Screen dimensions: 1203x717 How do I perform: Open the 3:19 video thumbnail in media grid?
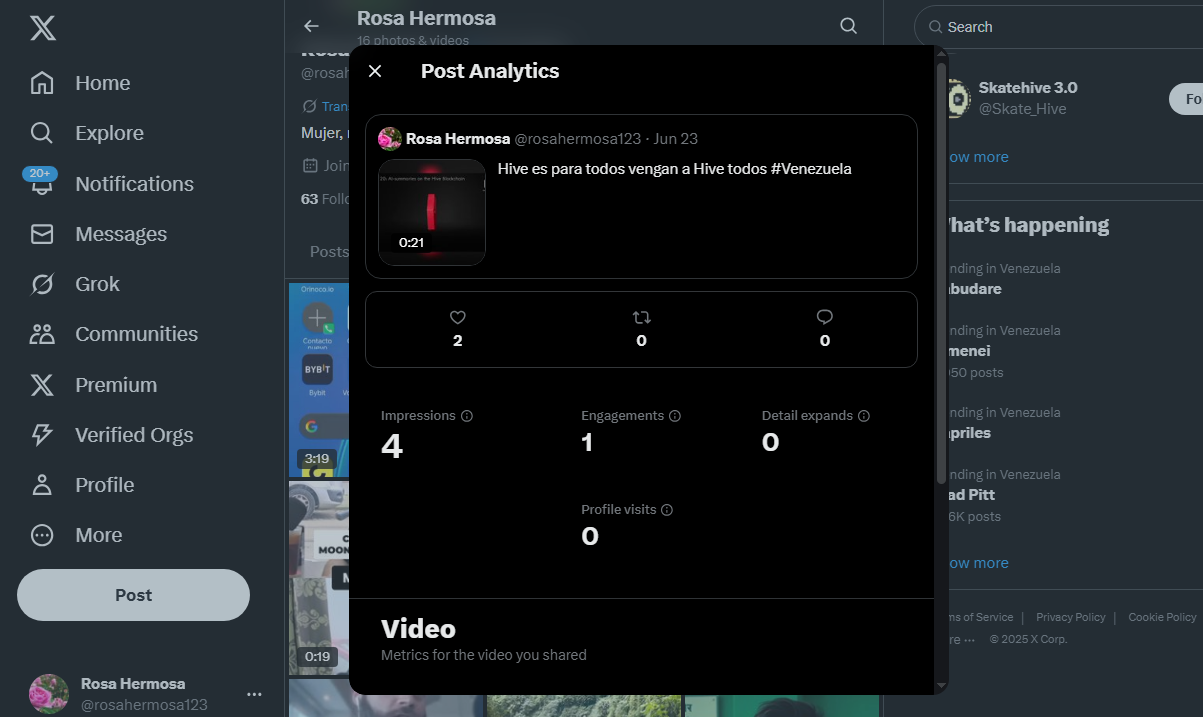pyautogui.click(x=319, y=380)
